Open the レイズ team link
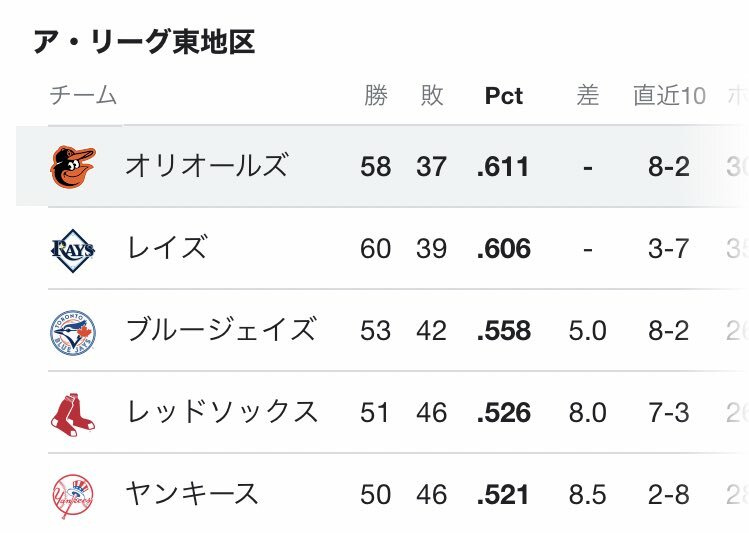 [x=167, y=248]
